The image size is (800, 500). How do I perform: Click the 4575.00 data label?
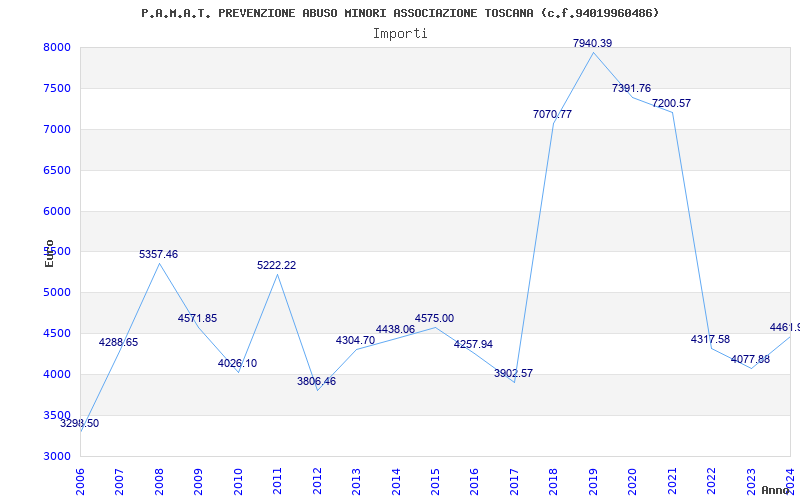(x=434, y=318)
